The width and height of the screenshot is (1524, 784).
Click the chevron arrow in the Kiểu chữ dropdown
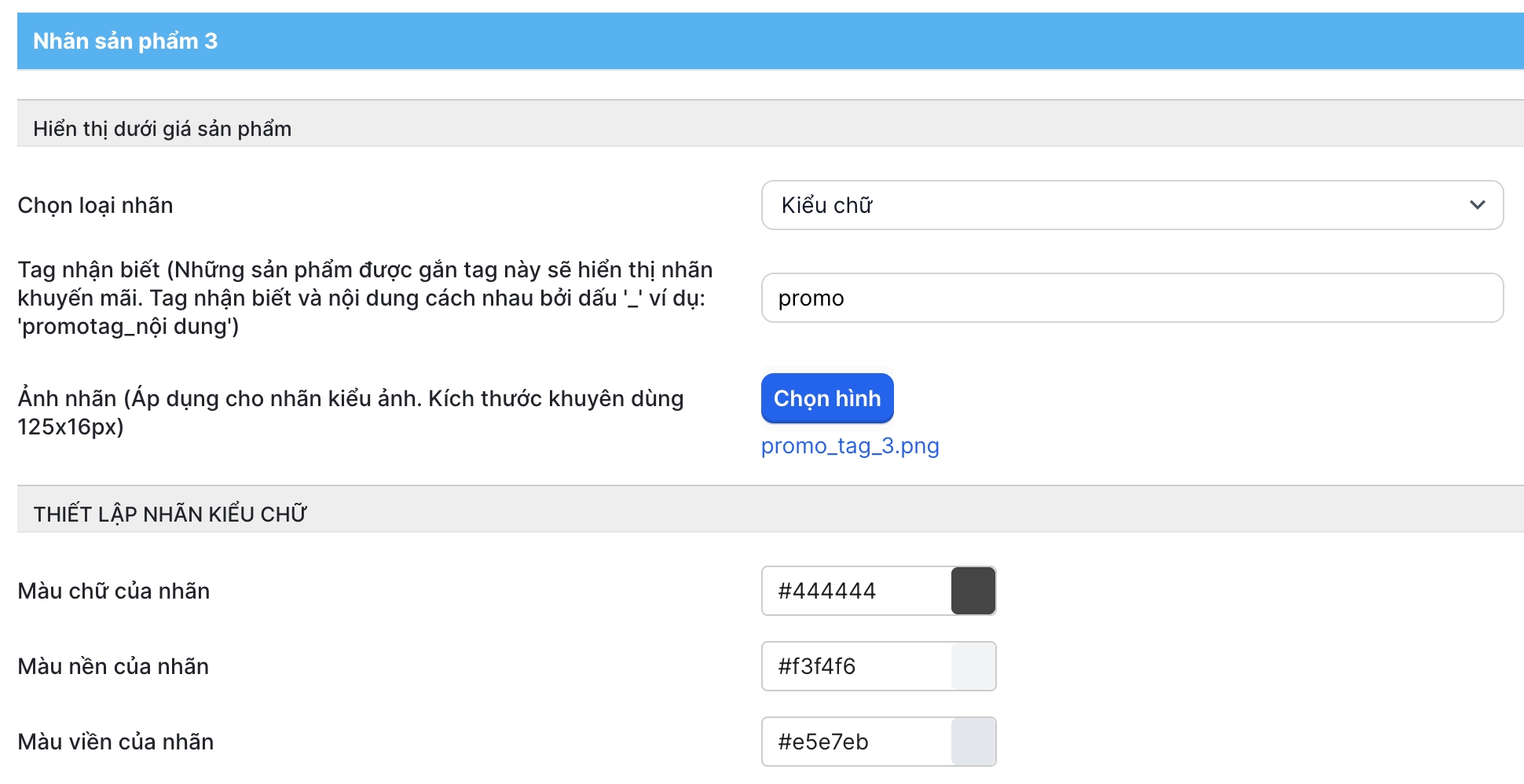[1477, 205]
